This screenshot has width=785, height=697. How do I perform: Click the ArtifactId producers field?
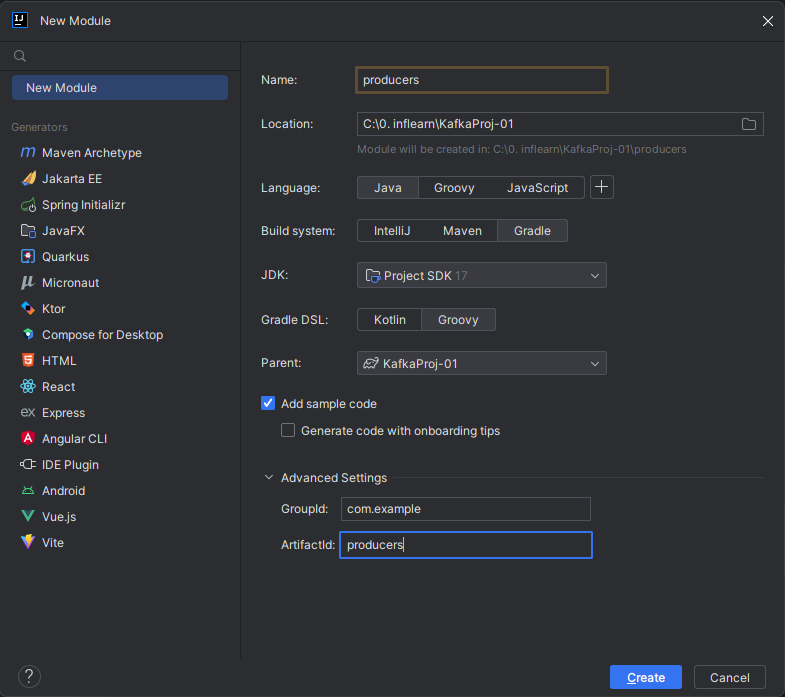click(x=466, y=545)
